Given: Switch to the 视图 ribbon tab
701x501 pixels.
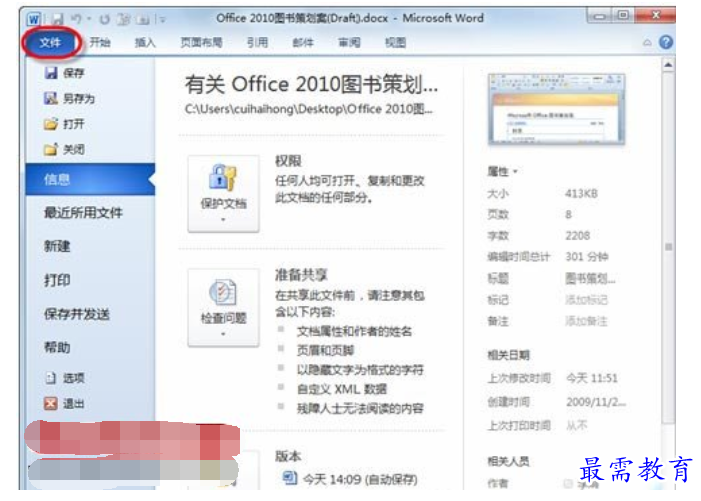Looking at the screenshot, I should click(x=396, y=42).
